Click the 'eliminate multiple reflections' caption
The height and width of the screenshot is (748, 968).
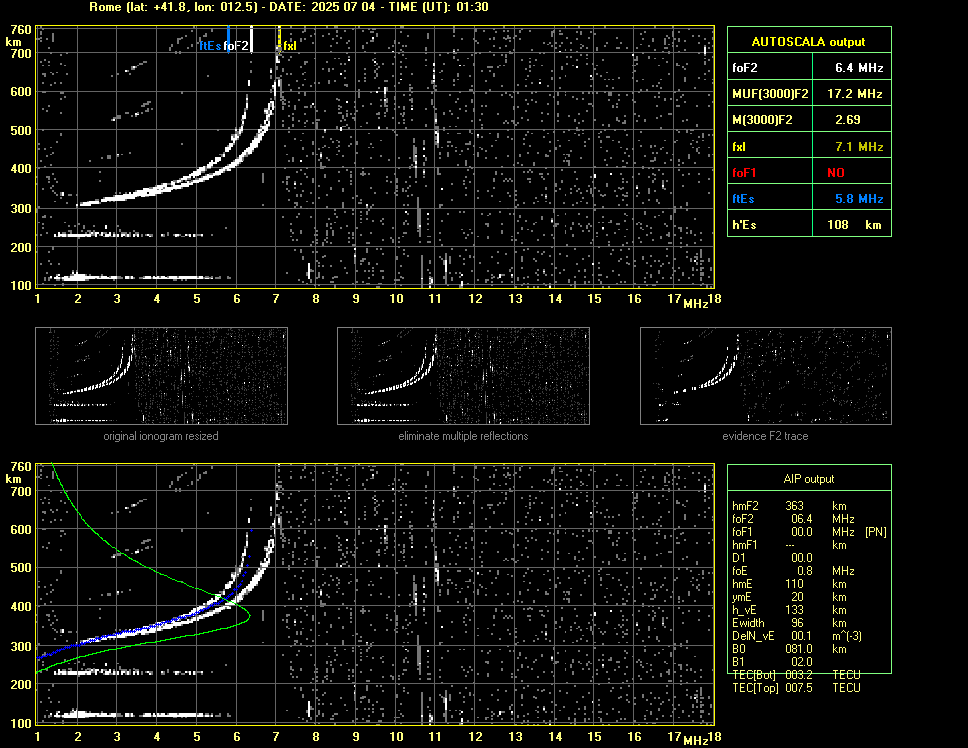(x=463, y=436)
